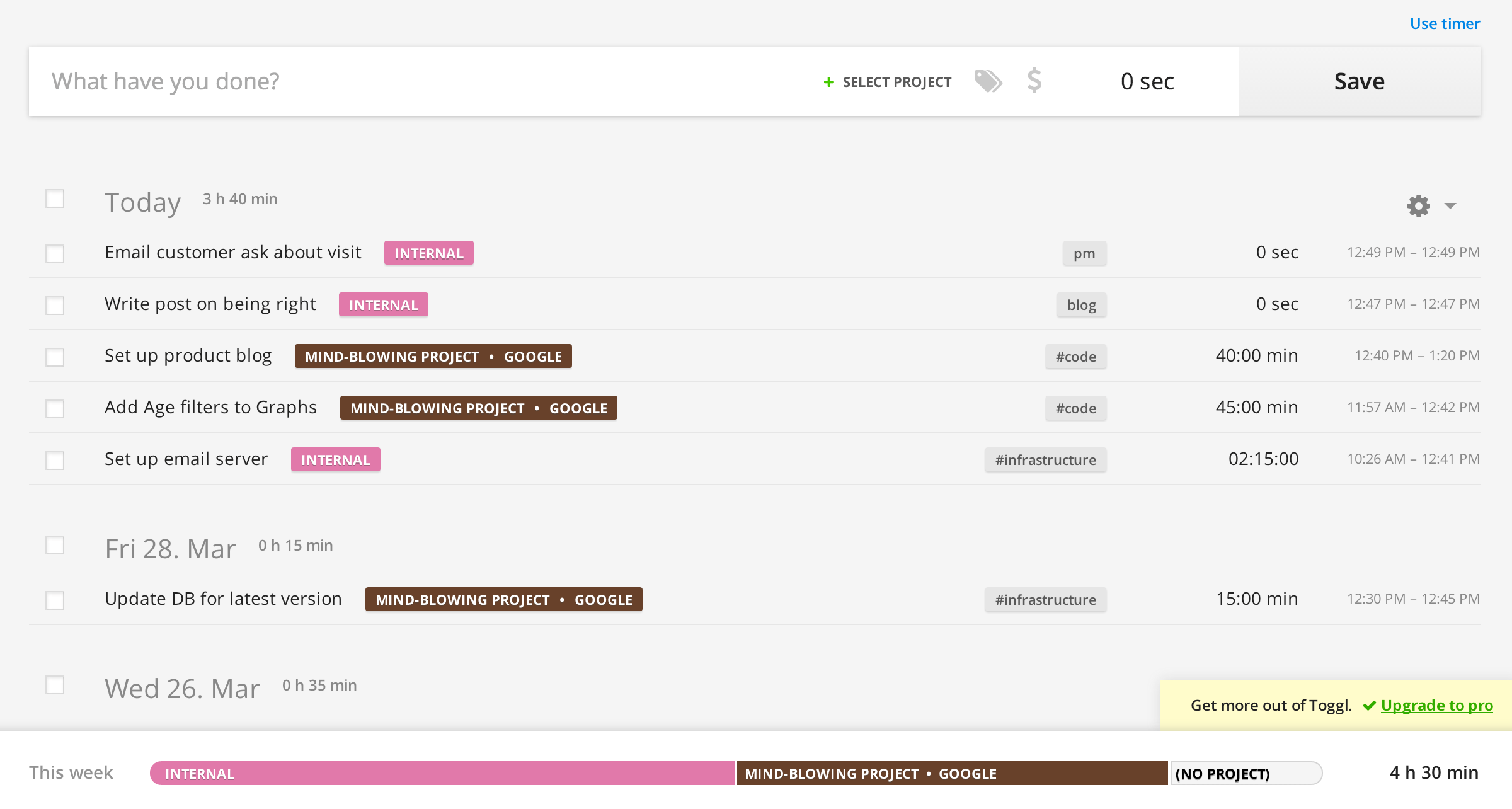Click 'Set up product blog' description
The height and width of the screenshot is (809, 1512).
pos(188,355)
